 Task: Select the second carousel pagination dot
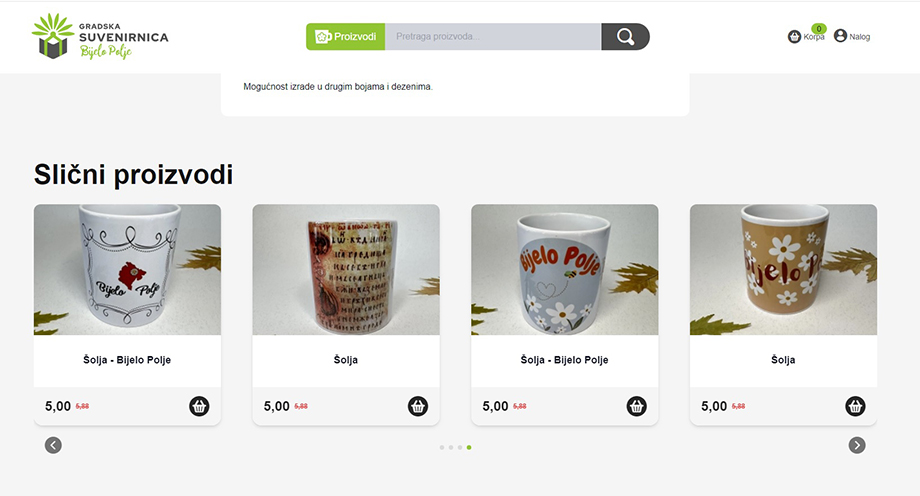point(451,447)
